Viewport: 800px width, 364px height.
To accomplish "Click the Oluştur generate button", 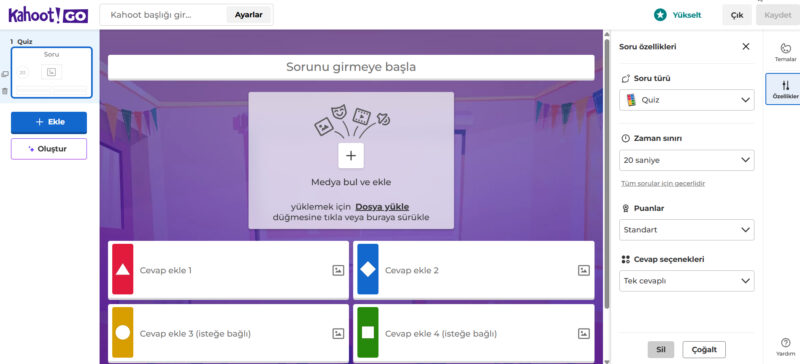I will tap(49, 149).
